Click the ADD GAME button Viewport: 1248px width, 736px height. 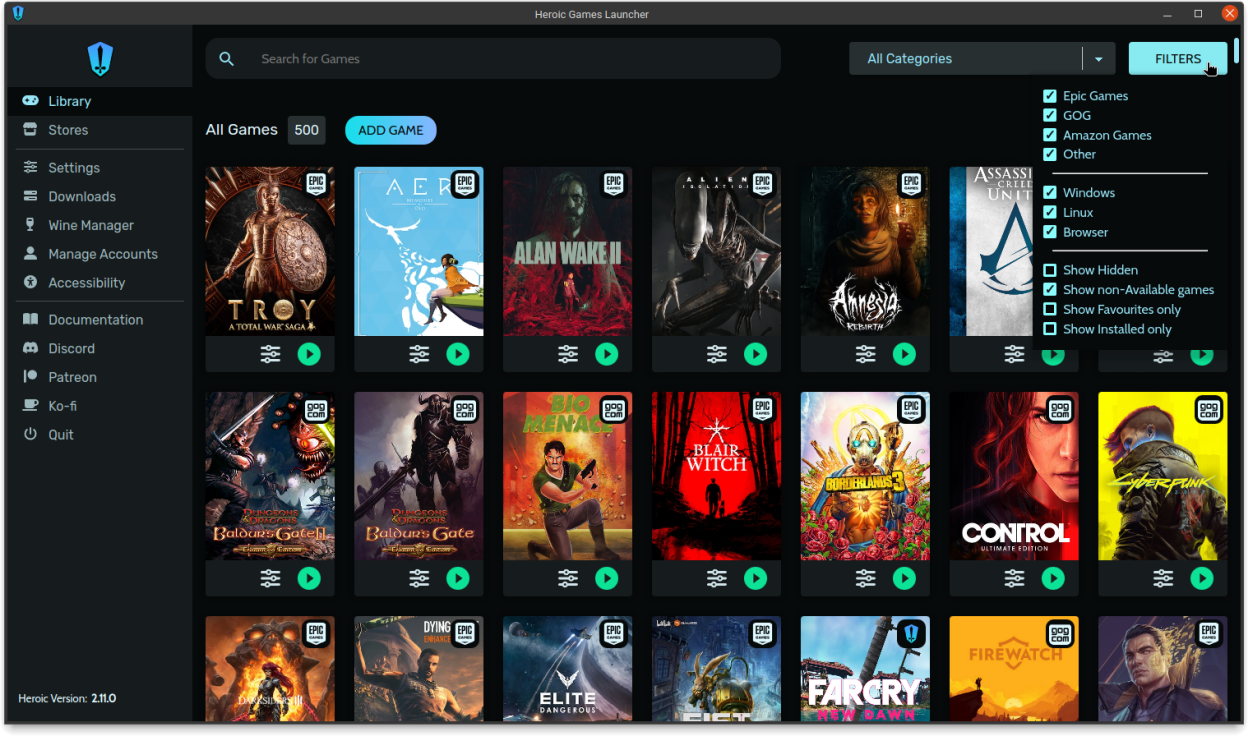pos(390,130)
